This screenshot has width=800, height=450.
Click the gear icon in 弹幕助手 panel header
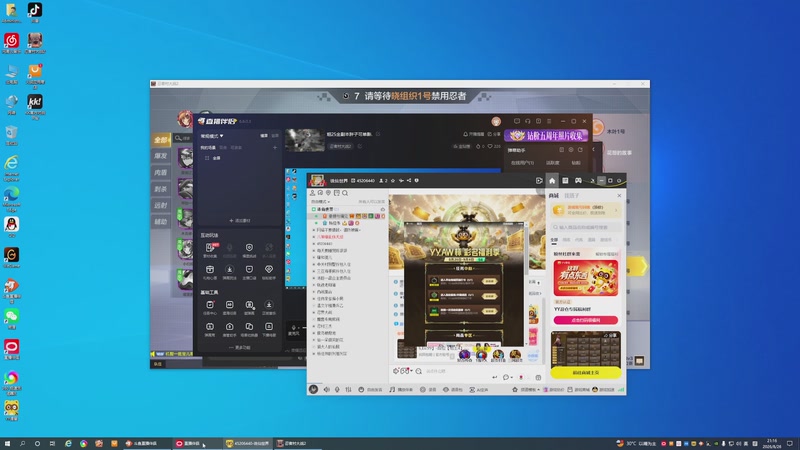(571, 150)
